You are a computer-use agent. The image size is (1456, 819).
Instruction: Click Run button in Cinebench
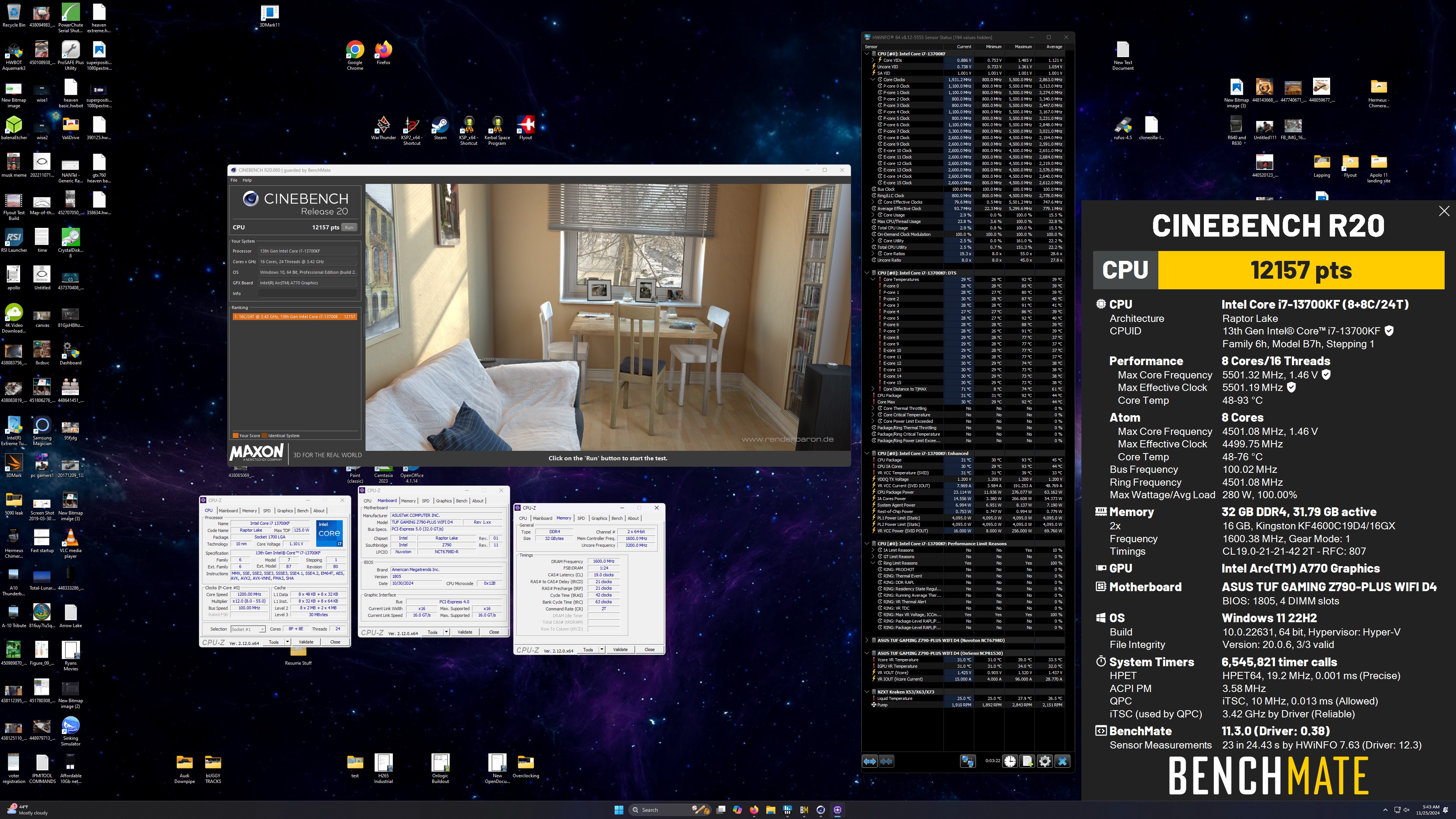click(x=349, y=227)
